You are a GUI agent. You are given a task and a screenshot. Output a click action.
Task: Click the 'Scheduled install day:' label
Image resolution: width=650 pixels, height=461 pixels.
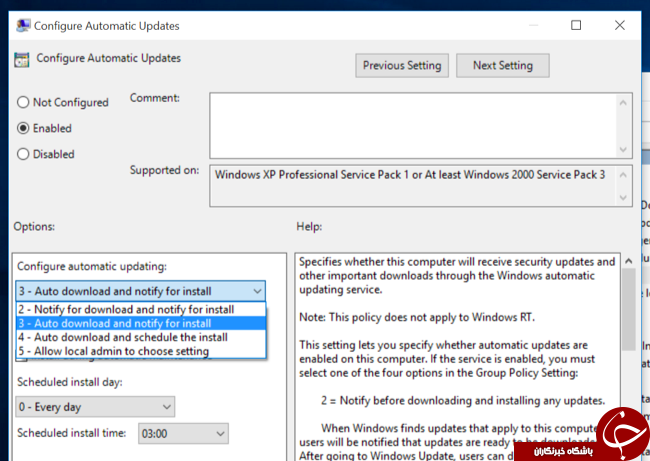click(70, 382)
